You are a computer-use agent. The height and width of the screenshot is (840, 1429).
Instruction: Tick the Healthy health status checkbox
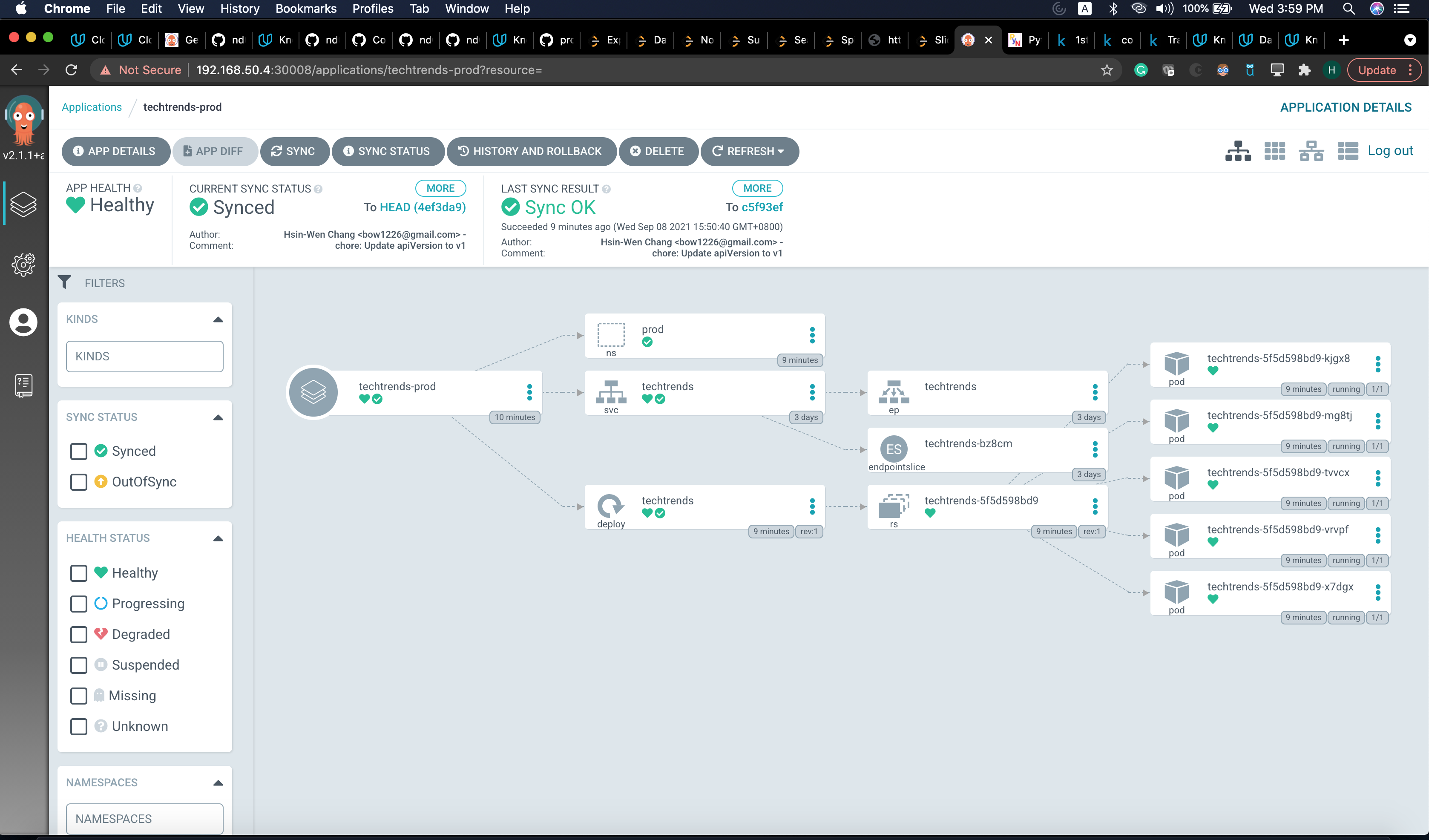(79, 573)
